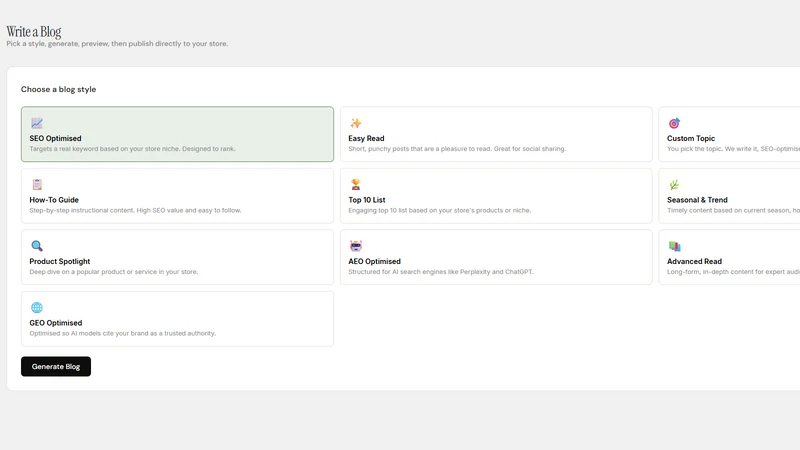Click the AEO Optimised robot icon
Viewport: 800px width, 450px height.
click(x=356, y=246)
